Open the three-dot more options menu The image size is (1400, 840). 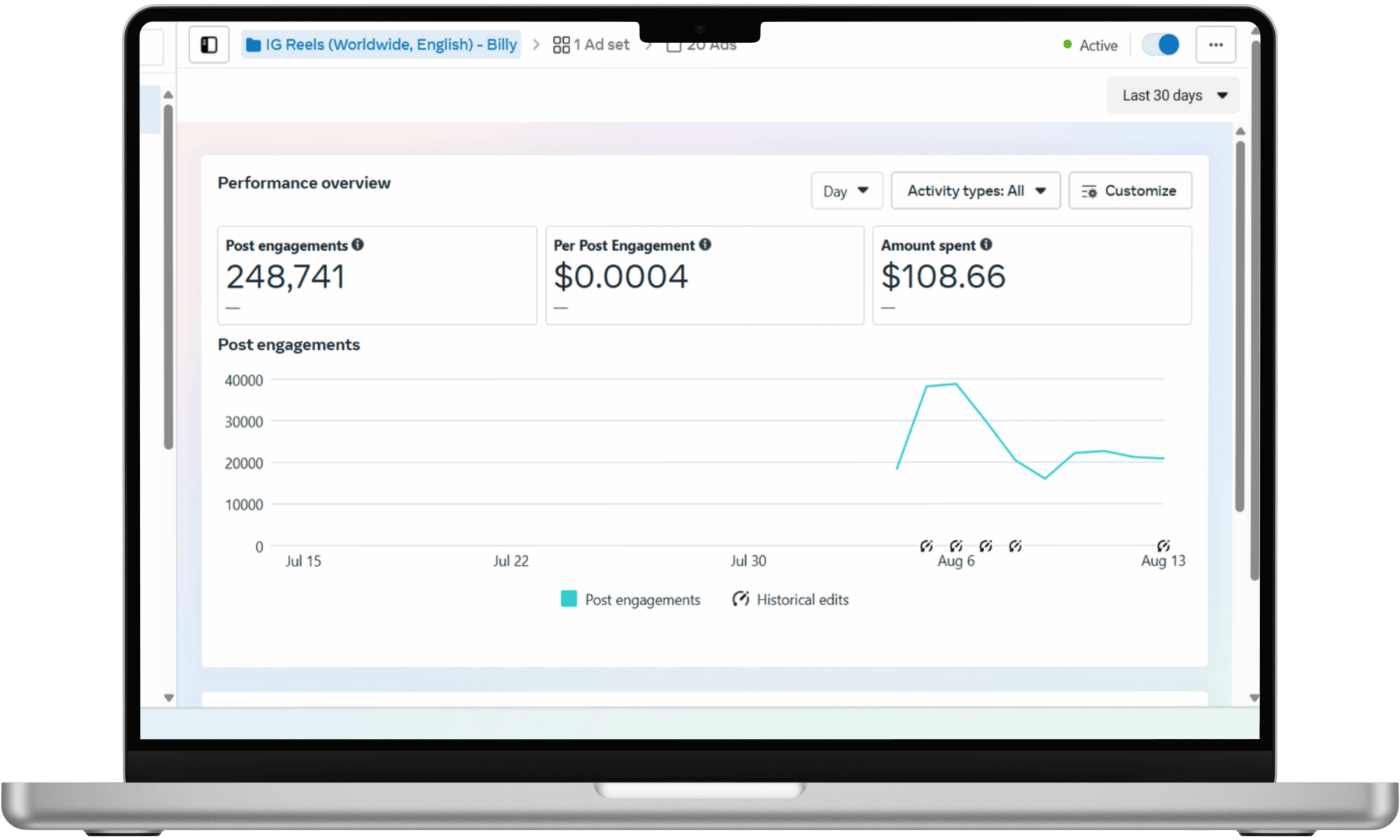[x=1216, y=45]
